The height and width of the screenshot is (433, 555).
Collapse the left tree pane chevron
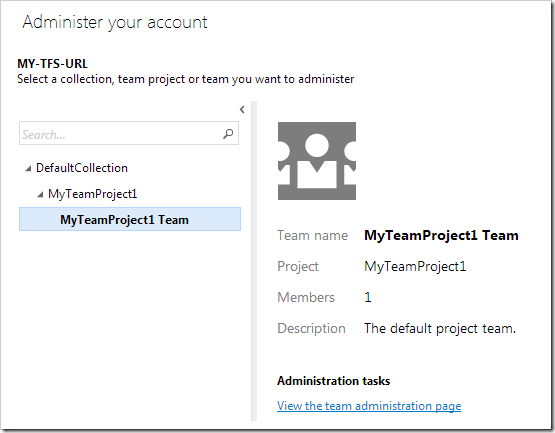[242, 109]
